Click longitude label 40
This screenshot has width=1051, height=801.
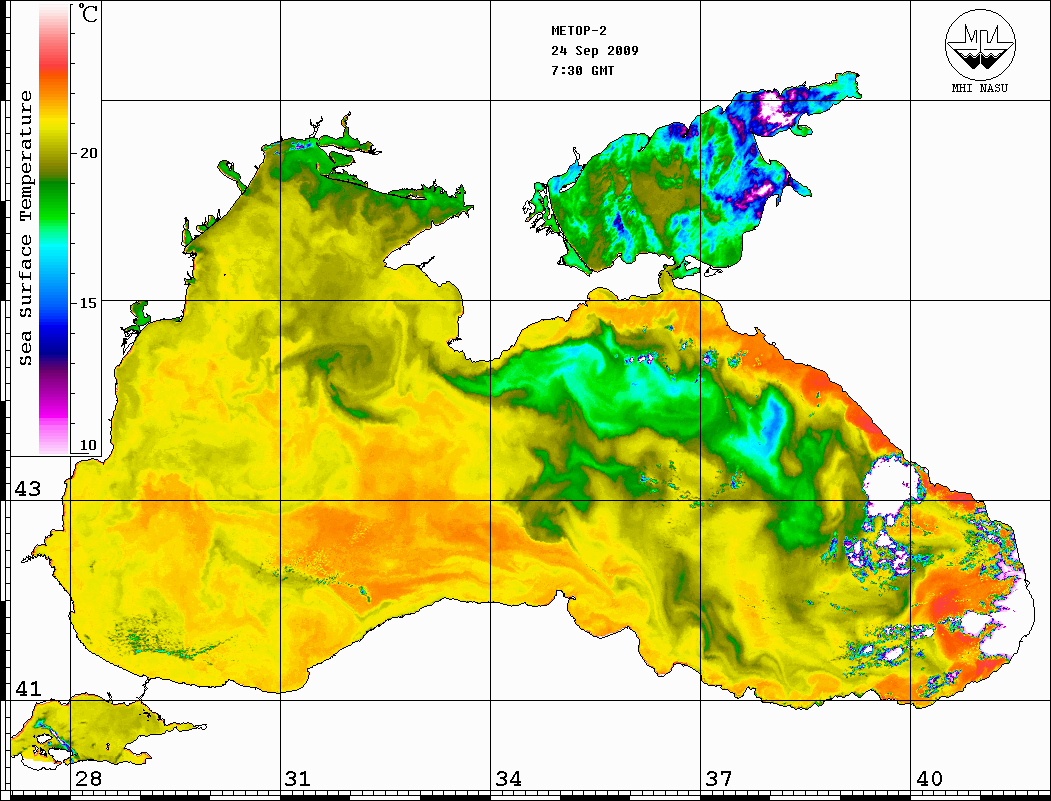[x=929, y=778]
